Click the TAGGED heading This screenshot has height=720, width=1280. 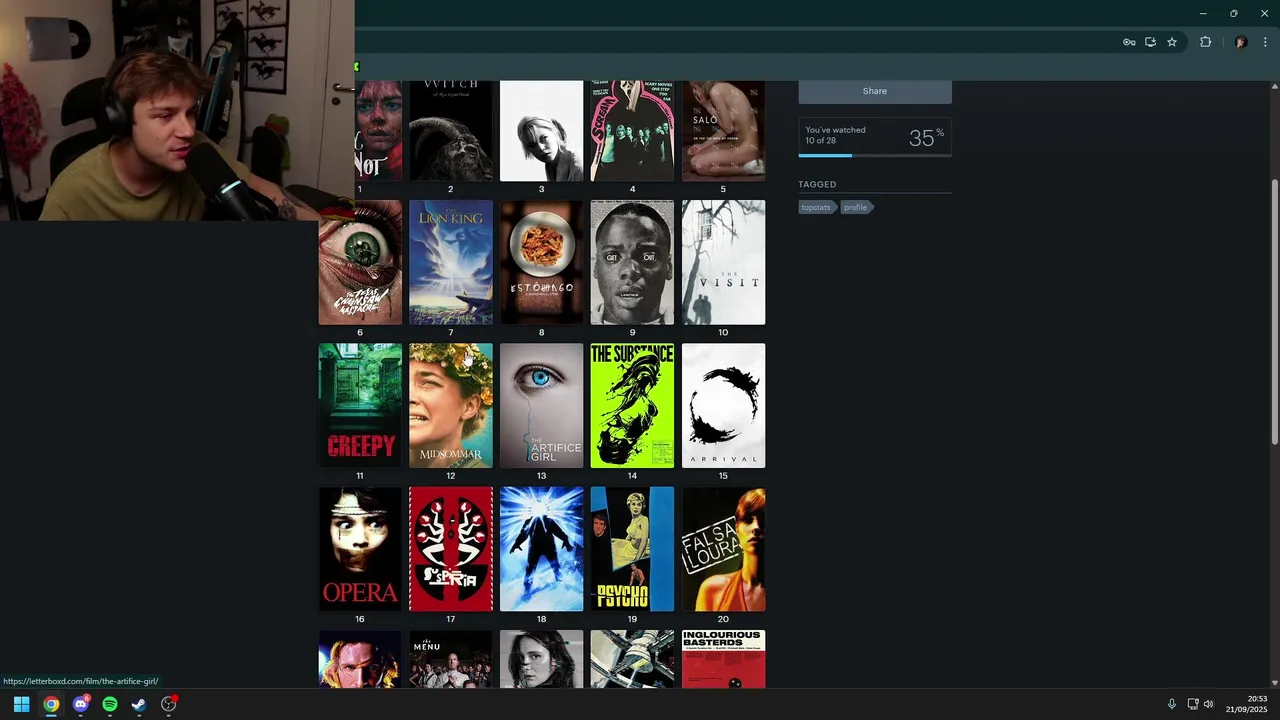tap(817, 184)
